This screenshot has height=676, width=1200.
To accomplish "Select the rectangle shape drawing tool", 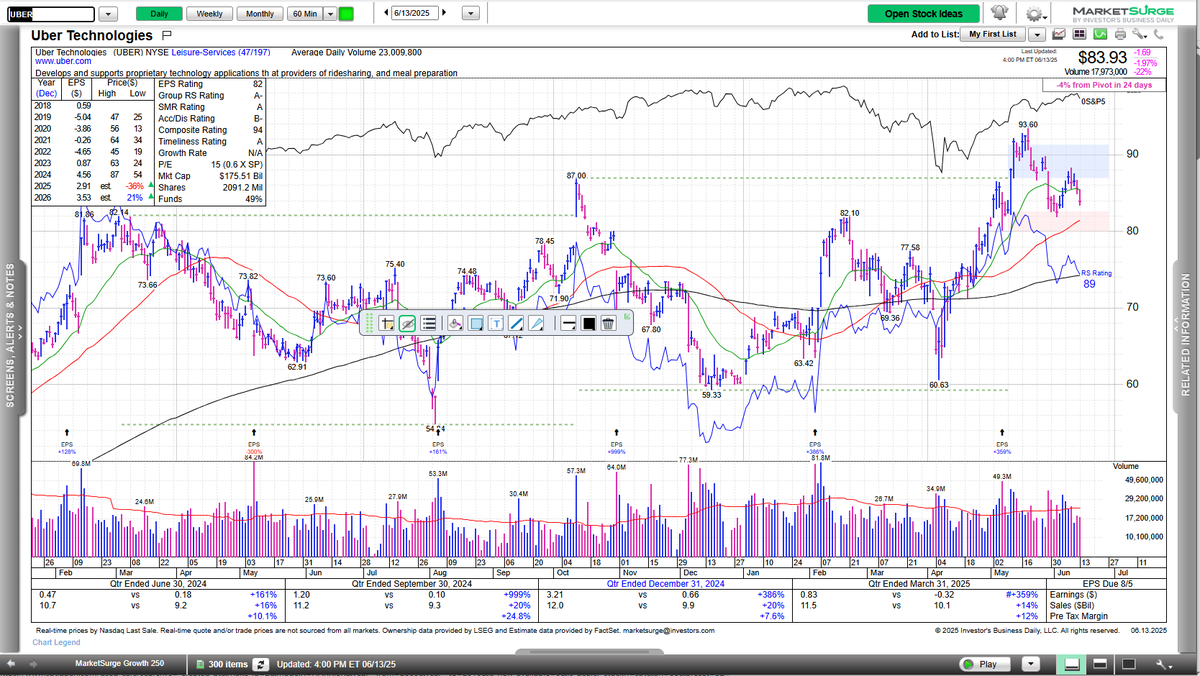I will 475,323.
